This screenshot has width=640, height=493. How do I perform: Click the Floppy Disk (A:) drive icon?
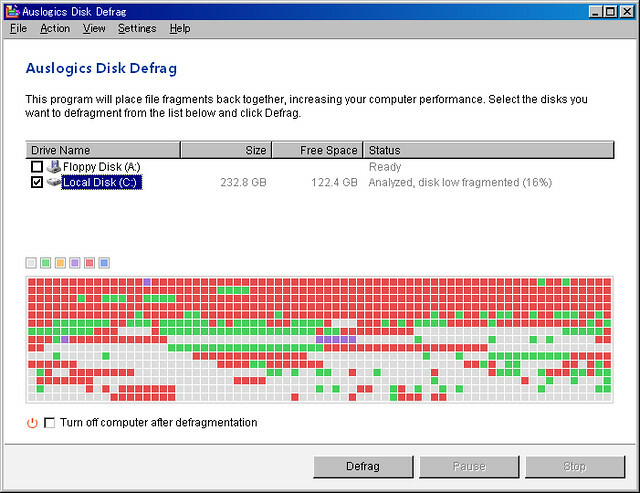pyautogui.click(x=54, y=167)
